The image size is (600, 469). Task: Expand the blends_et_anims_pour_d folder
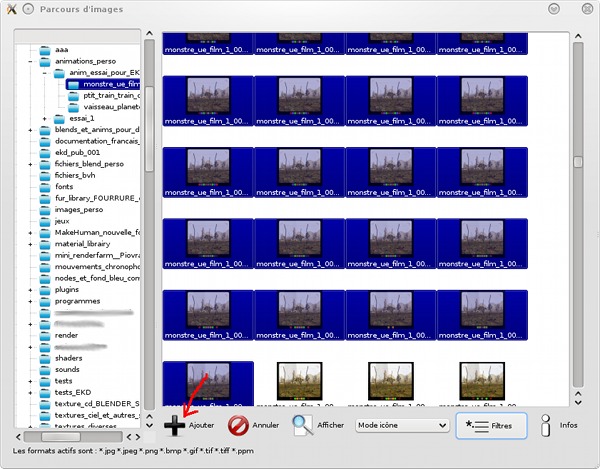[x=30, y=130]
